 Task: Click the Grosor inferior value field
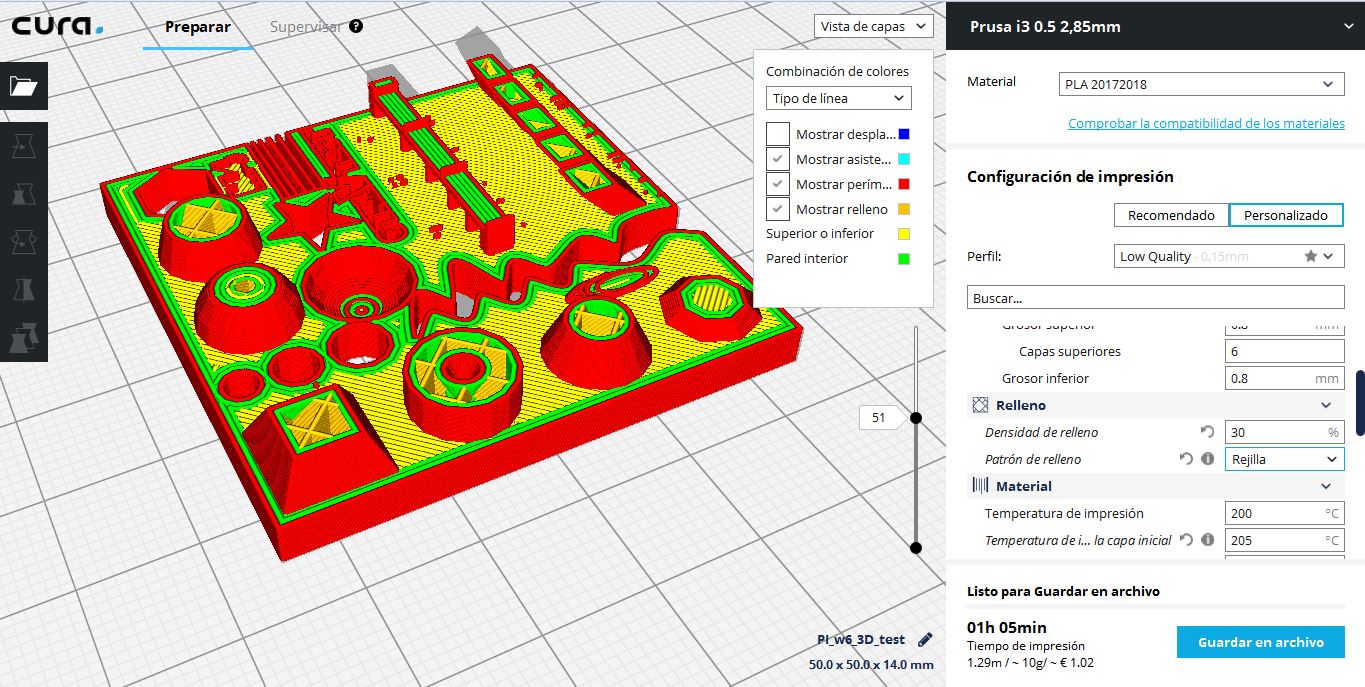1284,378
